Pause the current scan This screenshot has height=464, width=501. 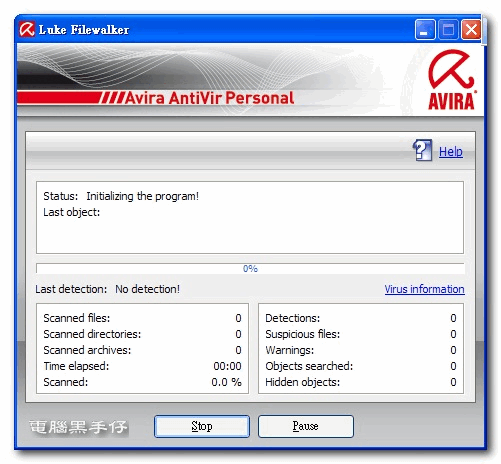coord(305,426)
